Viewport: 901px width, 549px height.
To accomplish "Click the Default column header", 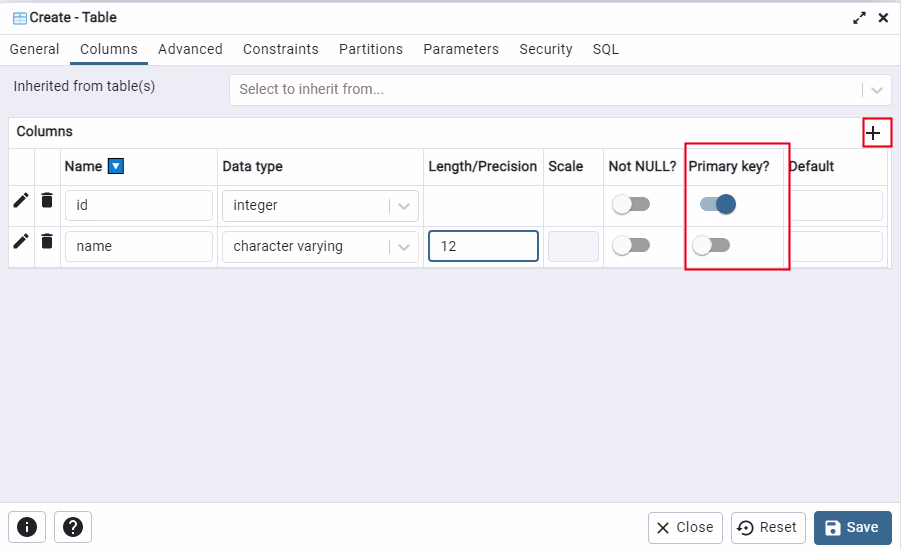I will pyautogui.click(x=812, y=167).
